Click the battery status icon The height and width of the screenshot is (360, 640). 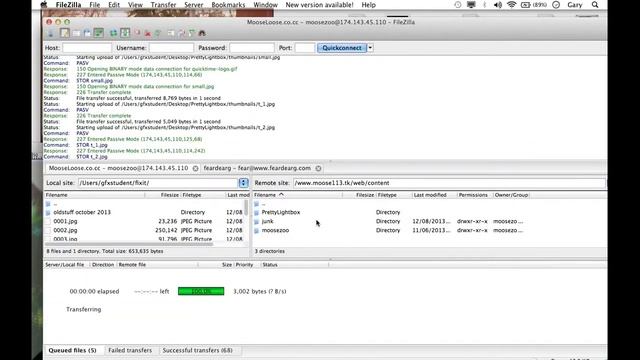[x=526, y=5]
